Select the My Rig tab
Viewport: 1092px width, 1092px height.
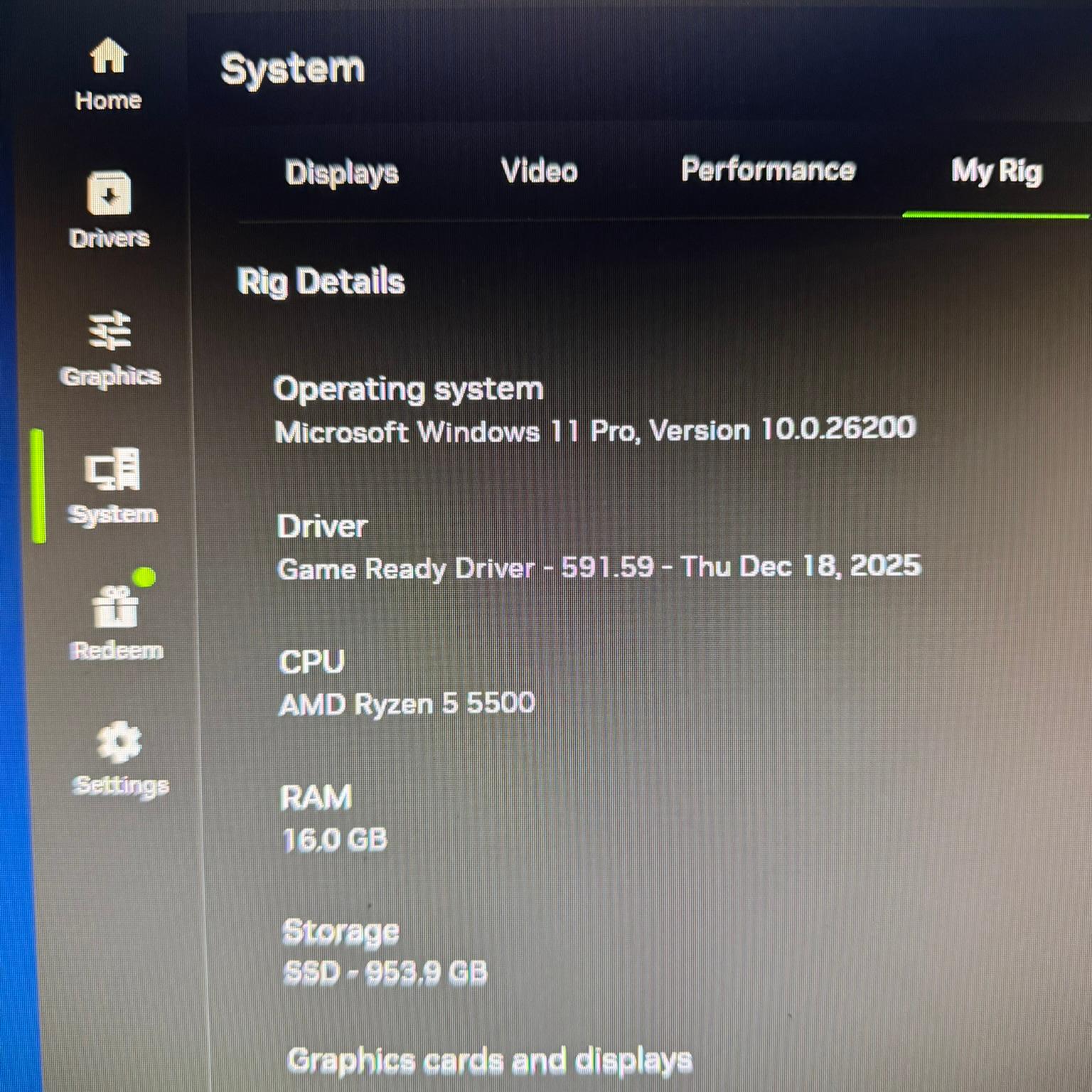997,171
